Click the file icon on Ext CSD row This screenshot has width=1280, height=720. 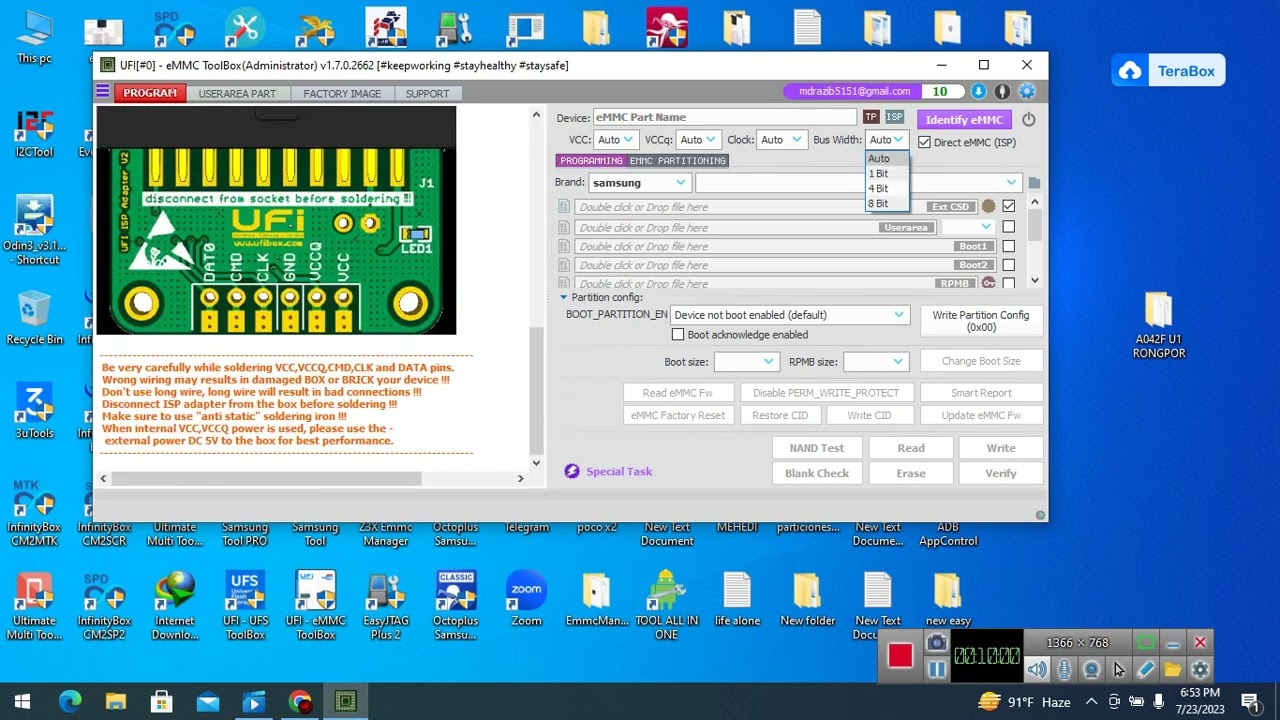click(564, 207)
